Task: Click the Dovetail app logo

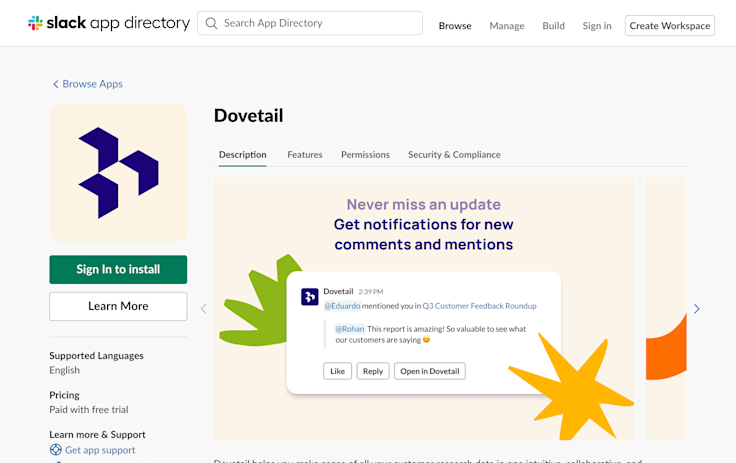Action: click(118, 173)
